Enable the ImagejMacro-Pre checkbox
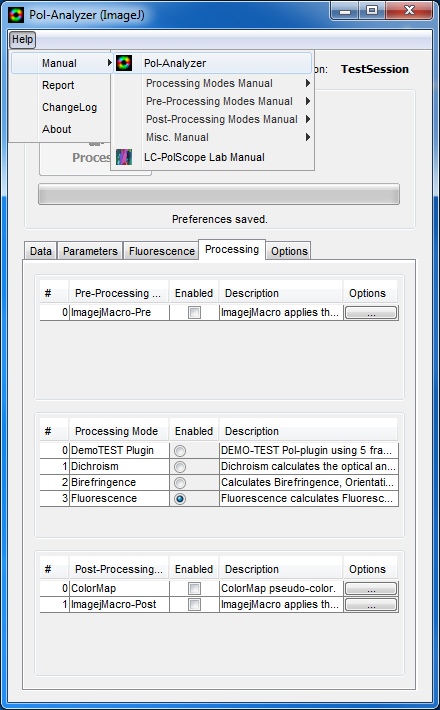 click(x=194, y=312)
